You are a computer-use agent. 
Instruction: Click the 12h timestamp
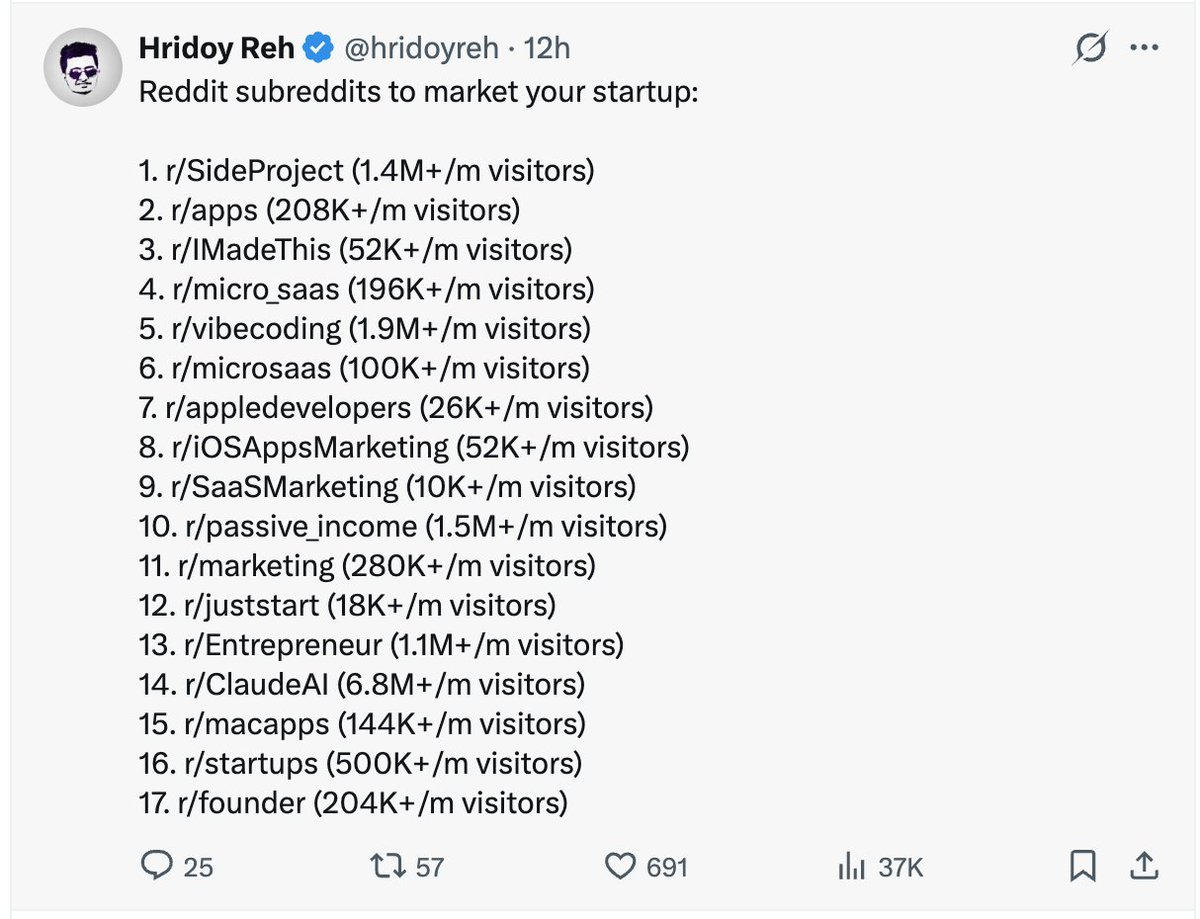(545, 48)
